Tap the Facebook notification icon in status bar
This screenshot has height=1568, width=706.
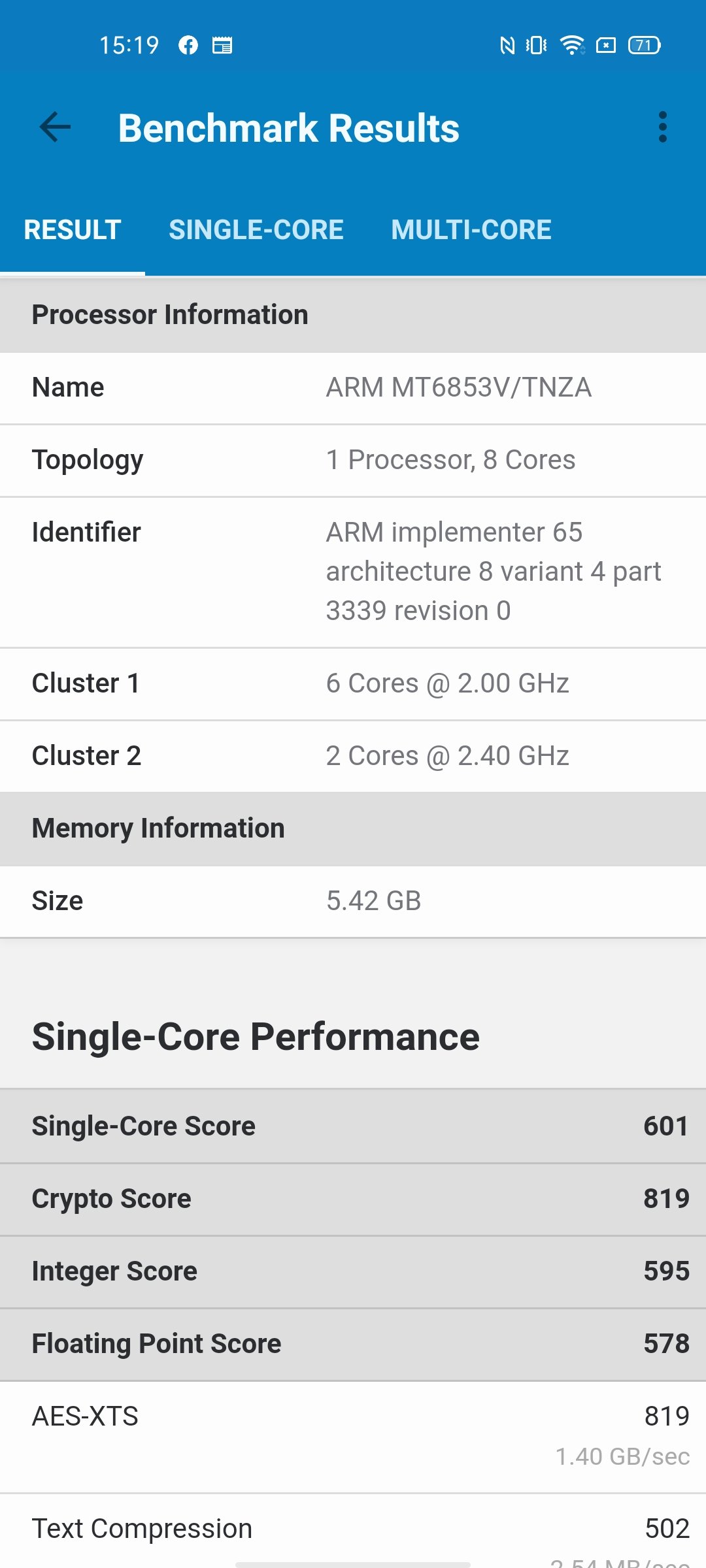pyautogui.click(x=188, y=45)
